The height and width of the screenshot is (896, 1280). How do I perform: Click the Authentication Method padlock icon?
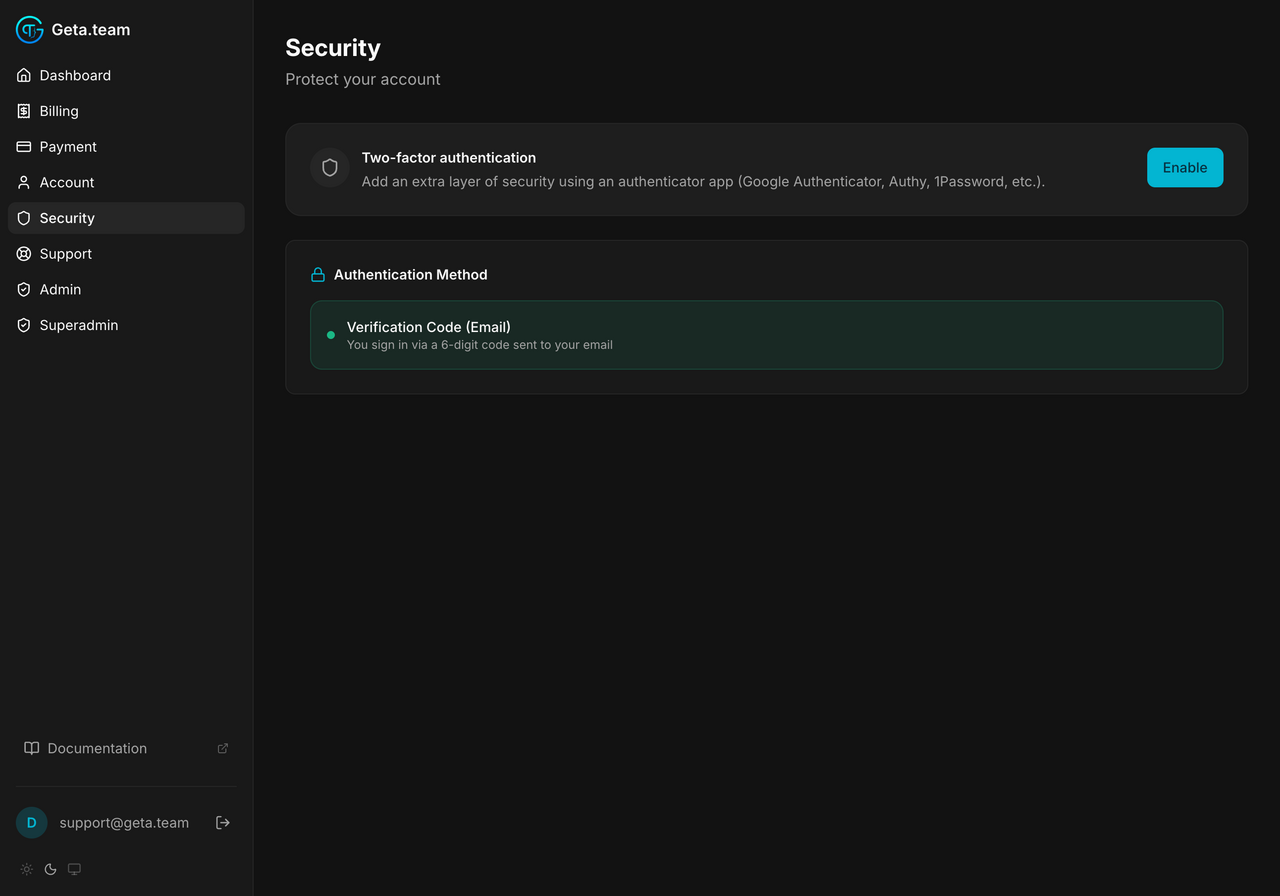click(x=318, y=274)
